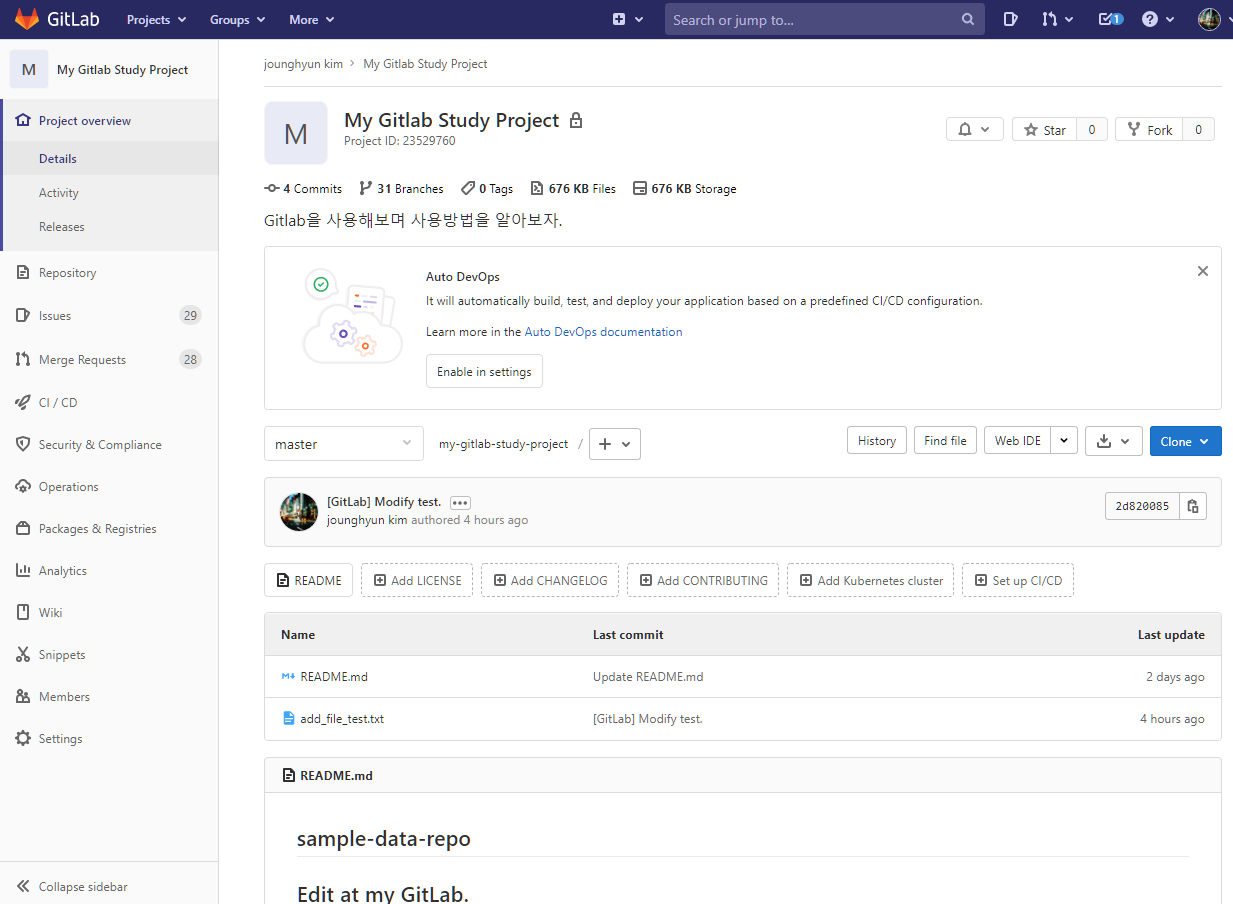Expand commit message with ellipsis button

tap(460, 503)
